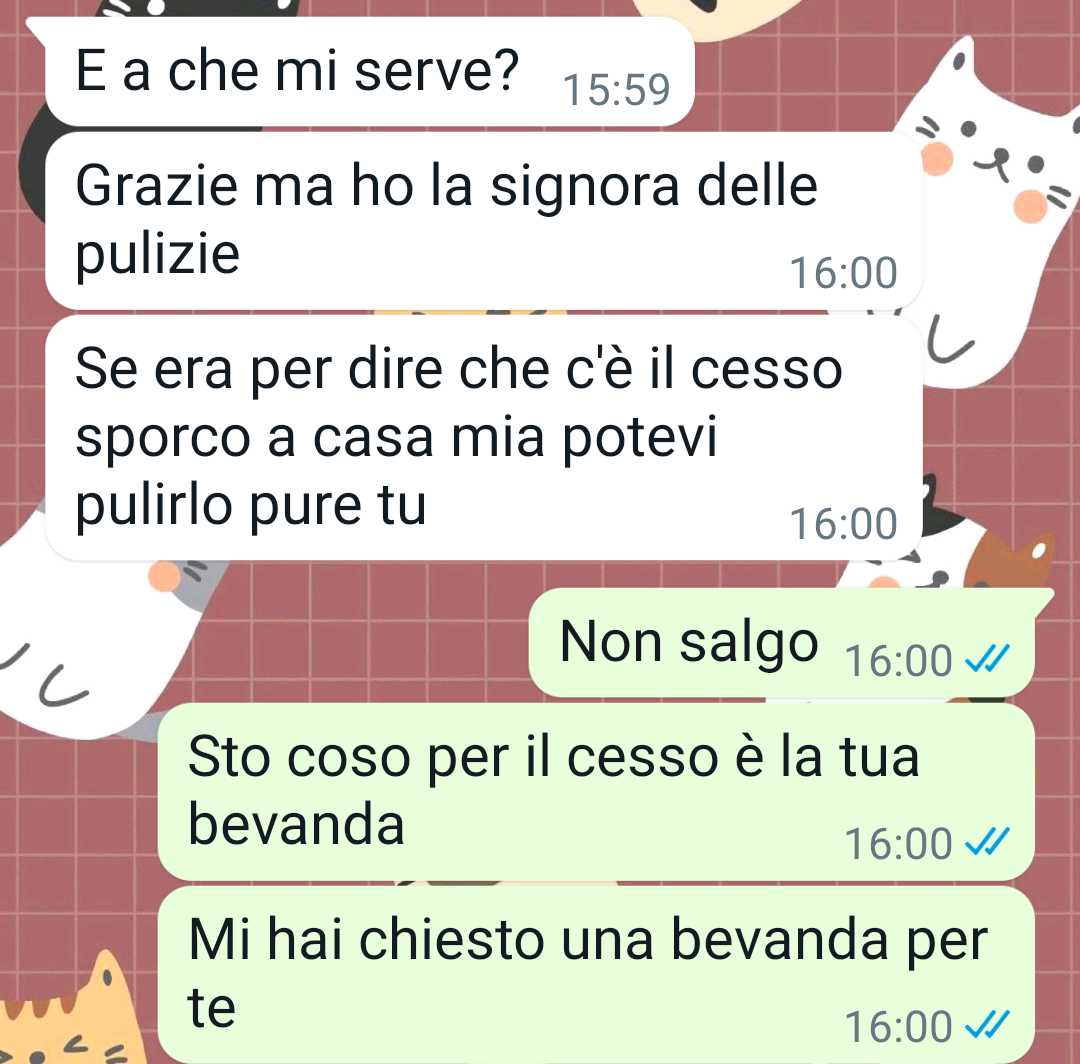
Task: Click 16:00 timestamp next to 'Non salgo'
Action: point(899,660)
